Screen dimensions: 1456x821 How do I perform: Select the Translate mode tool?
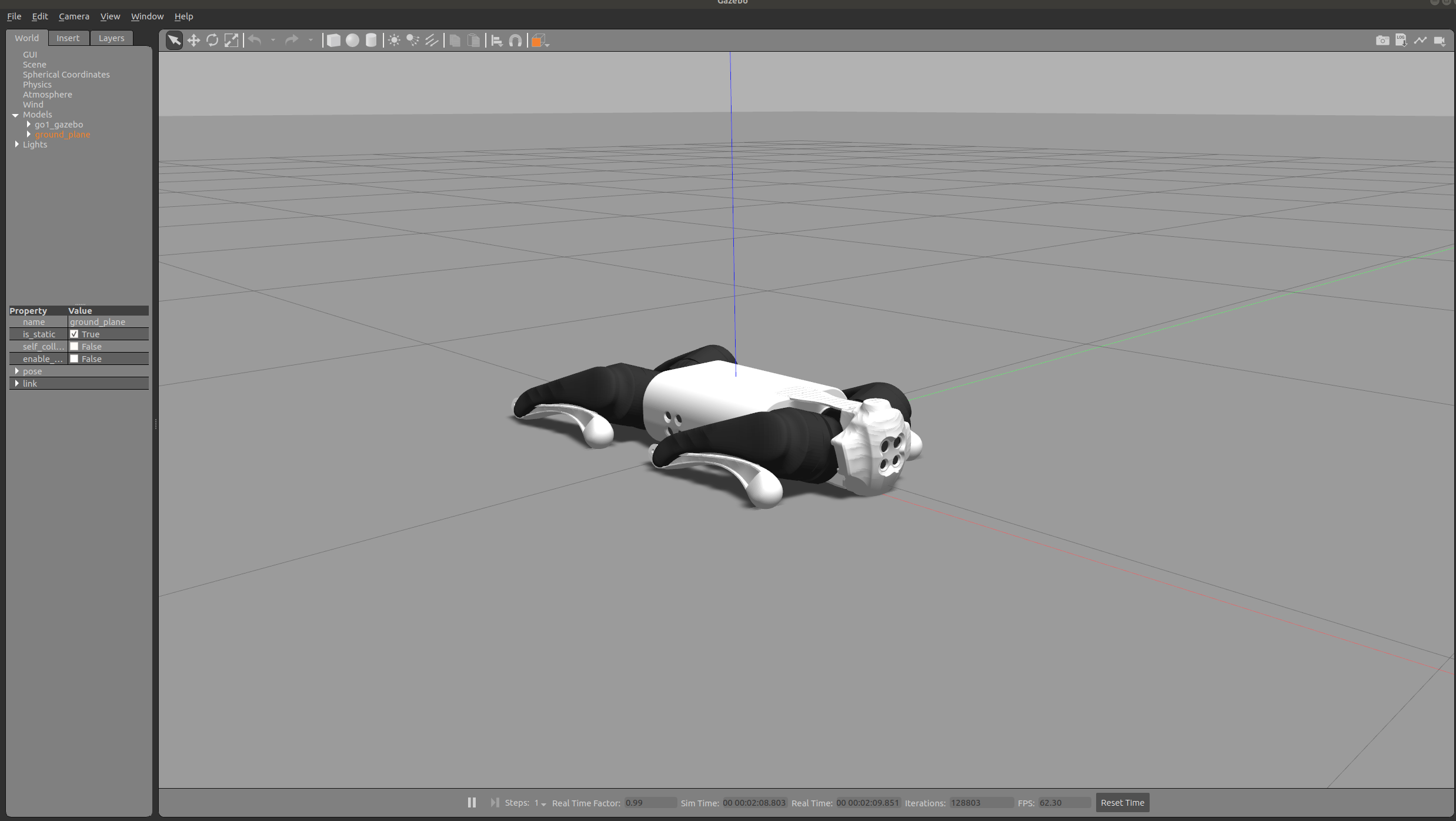(x=193, y=40)
